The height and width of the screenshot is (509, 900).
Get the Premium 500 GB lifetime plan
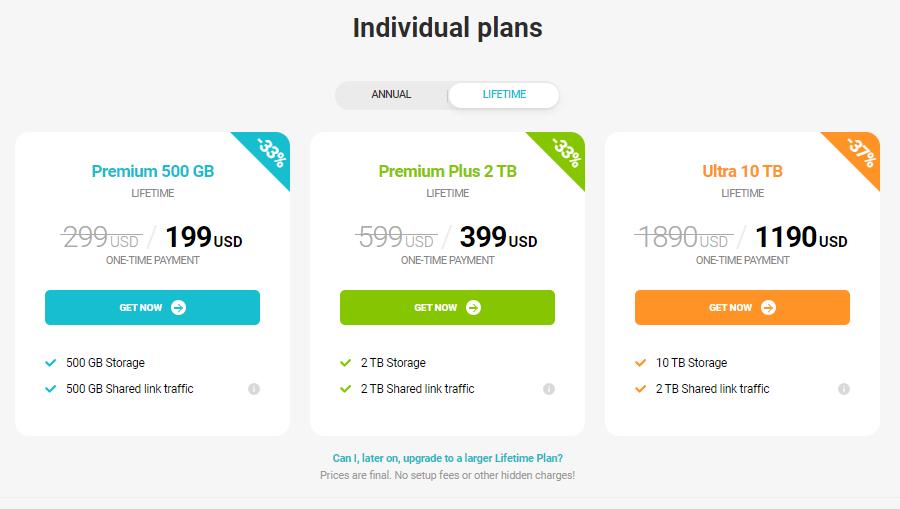tap(152, 308)
